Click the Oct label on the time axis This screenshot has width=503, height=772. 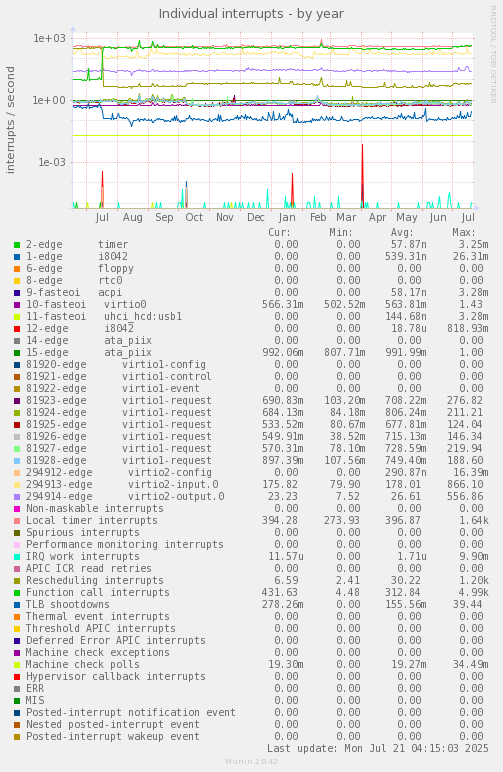pyautogui.click(x=194, y=217)
